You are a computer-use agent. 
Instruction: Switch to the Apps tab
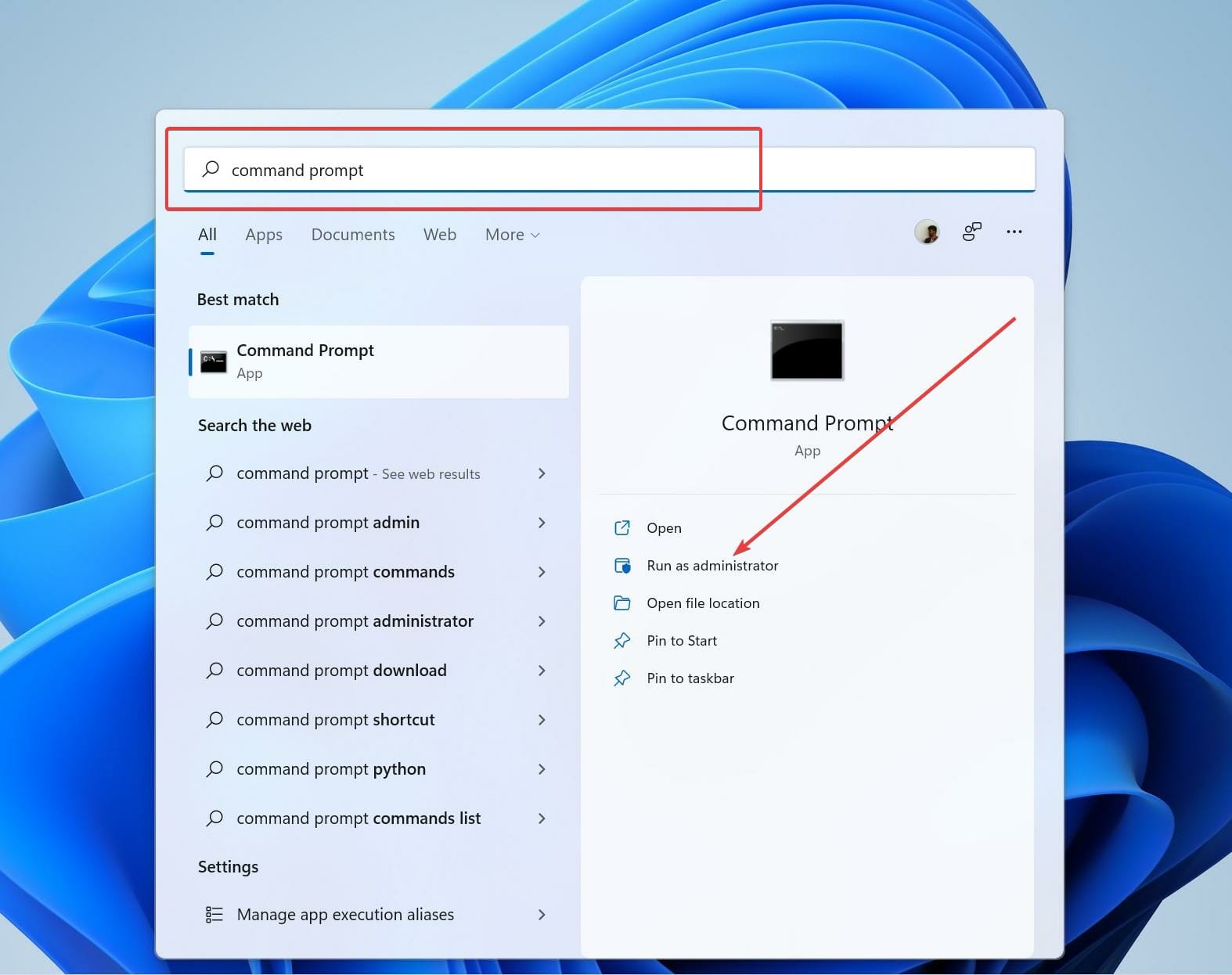pyautogui.click(x=264, y=235)
